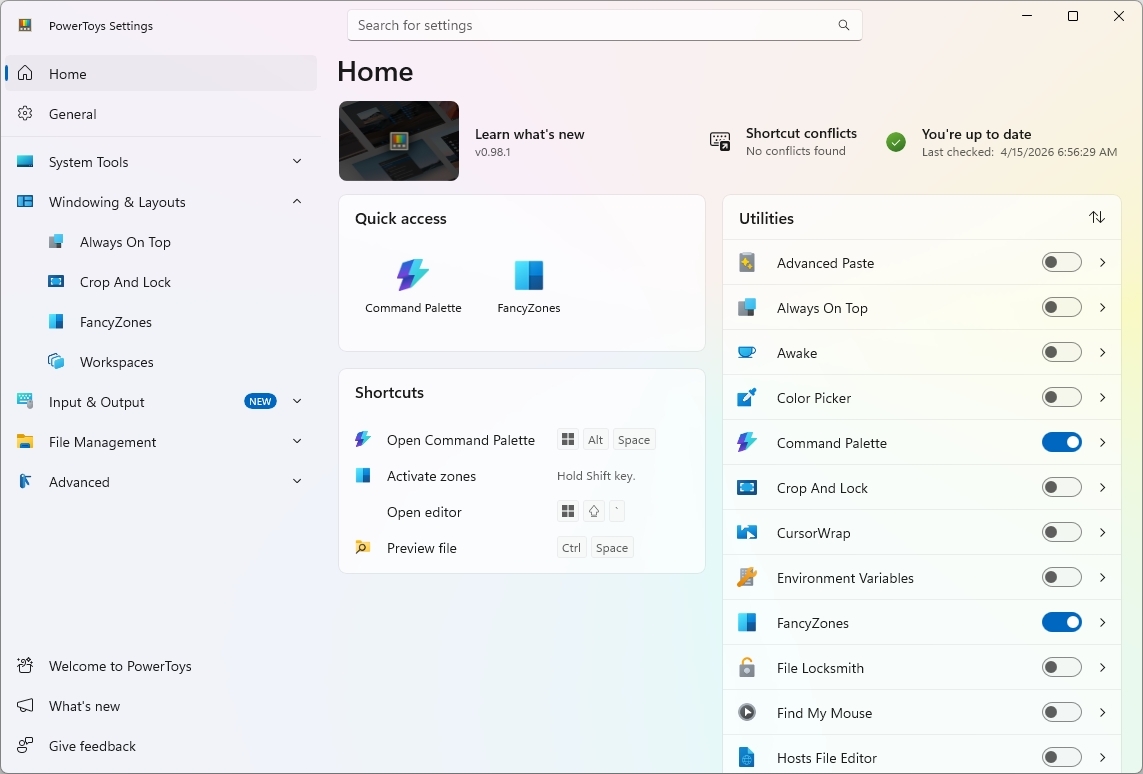Collapse the Windowing & Layouts section
This screenshot has width=1143, height=774.
click(x=297, y=201)
